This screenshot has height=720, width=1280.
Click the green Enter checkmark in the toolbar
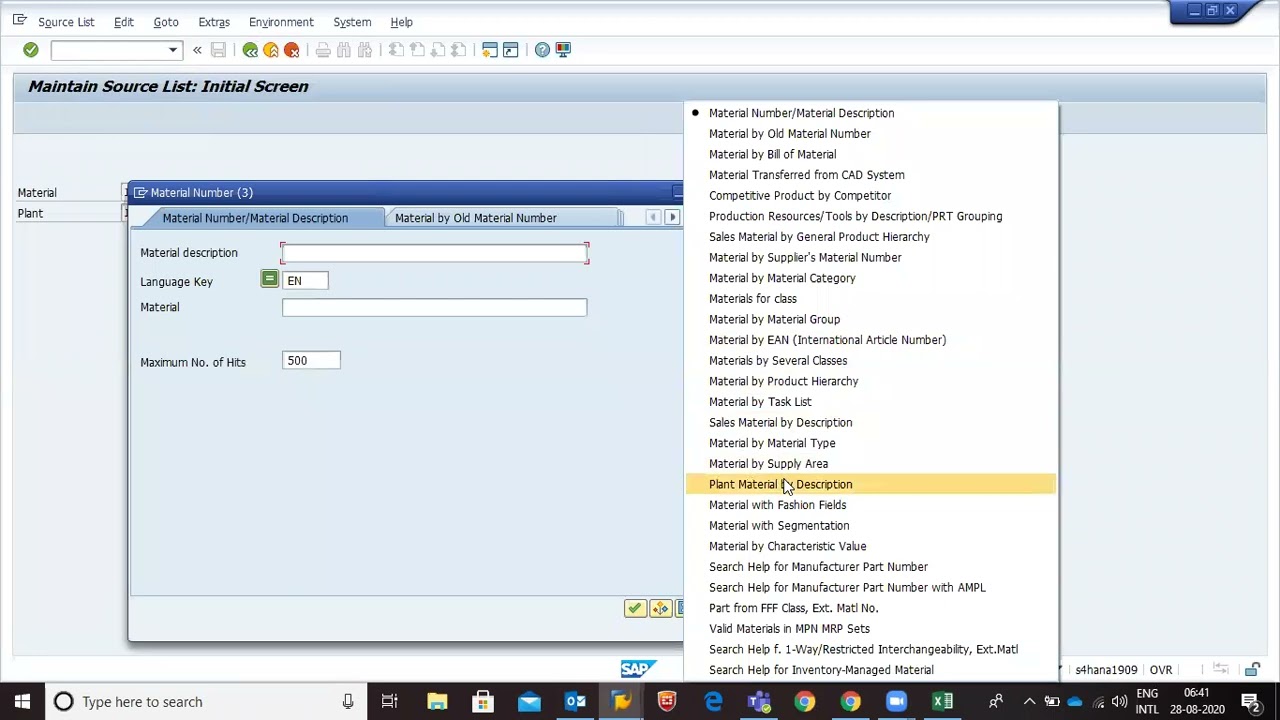(x=31, y=50)
